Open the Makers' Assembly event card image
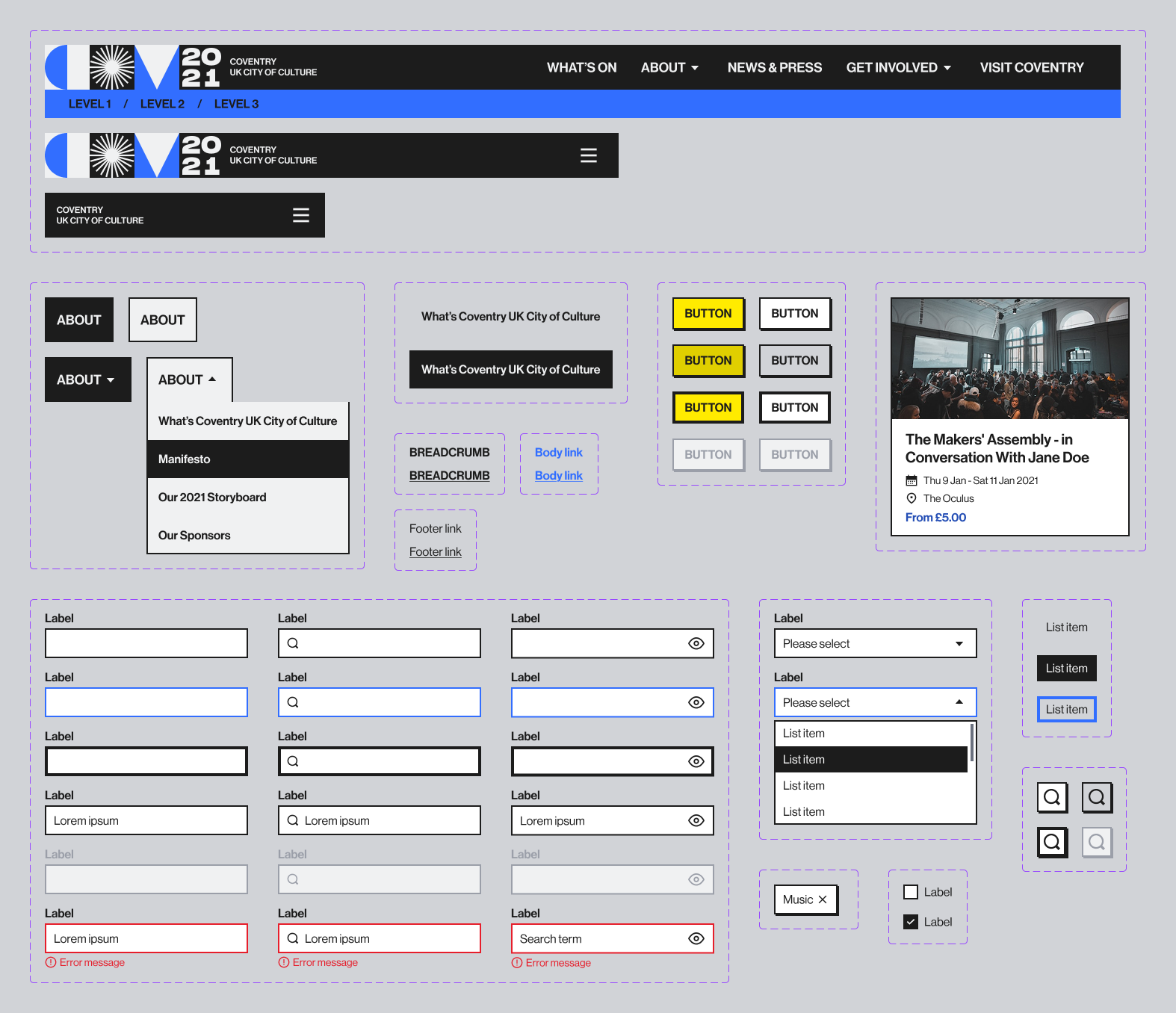 point(1009,359)
